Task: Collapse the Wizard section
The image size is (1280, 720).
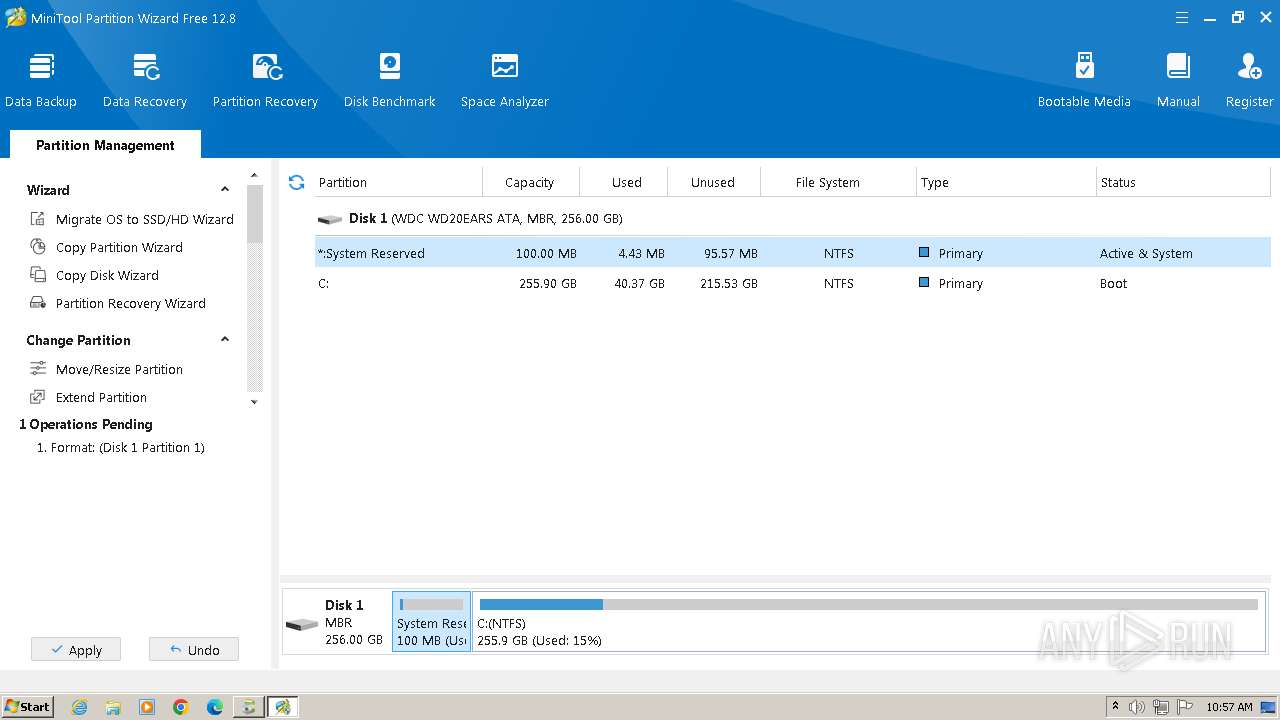Action: [225, 190]
